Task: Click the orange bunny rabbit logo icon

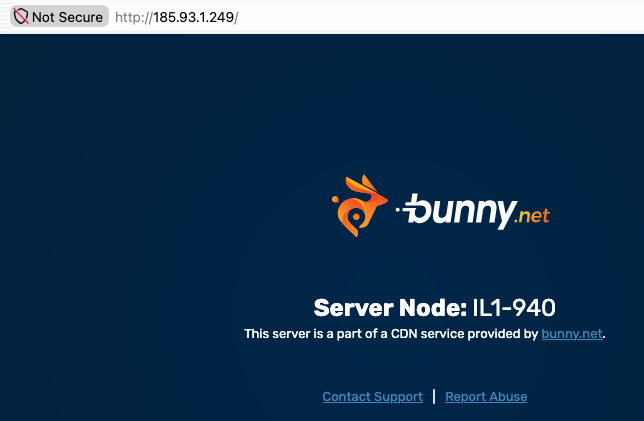Action: tap(359, 206)
